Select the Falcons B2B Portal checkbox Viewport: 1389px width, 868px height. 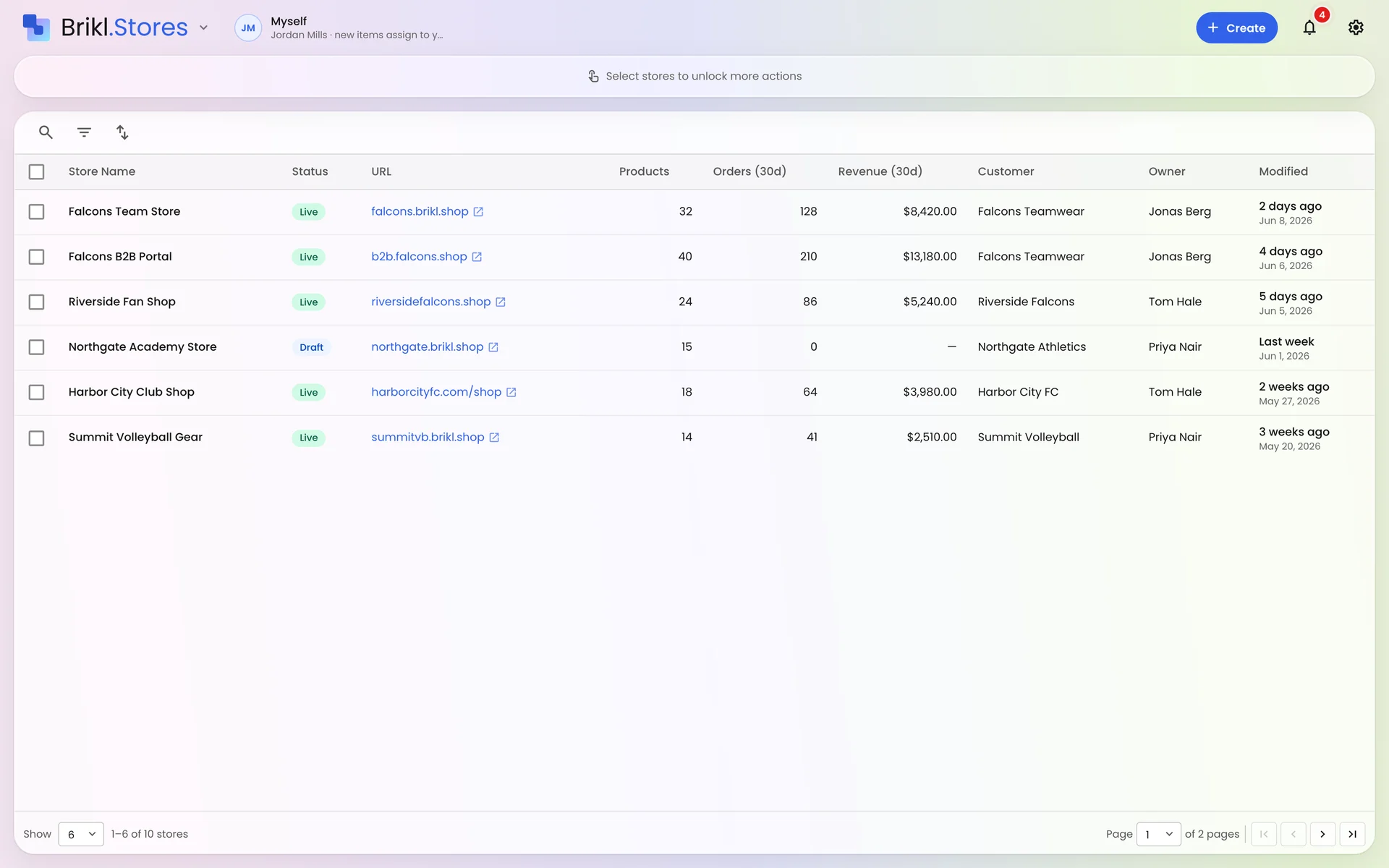point(36,257)
